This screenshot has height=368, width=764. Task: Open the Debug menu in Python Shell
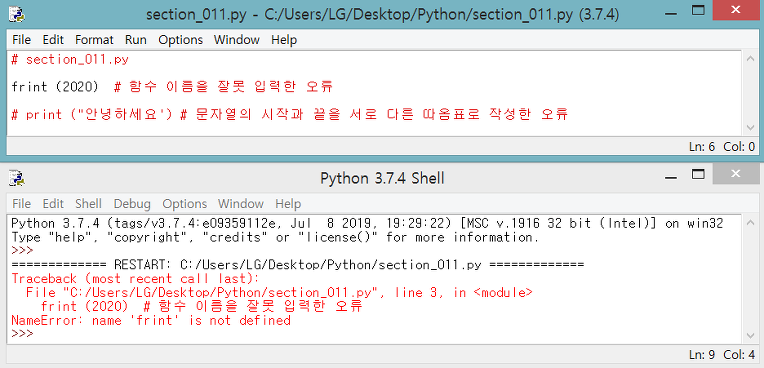tap(132, 203)
